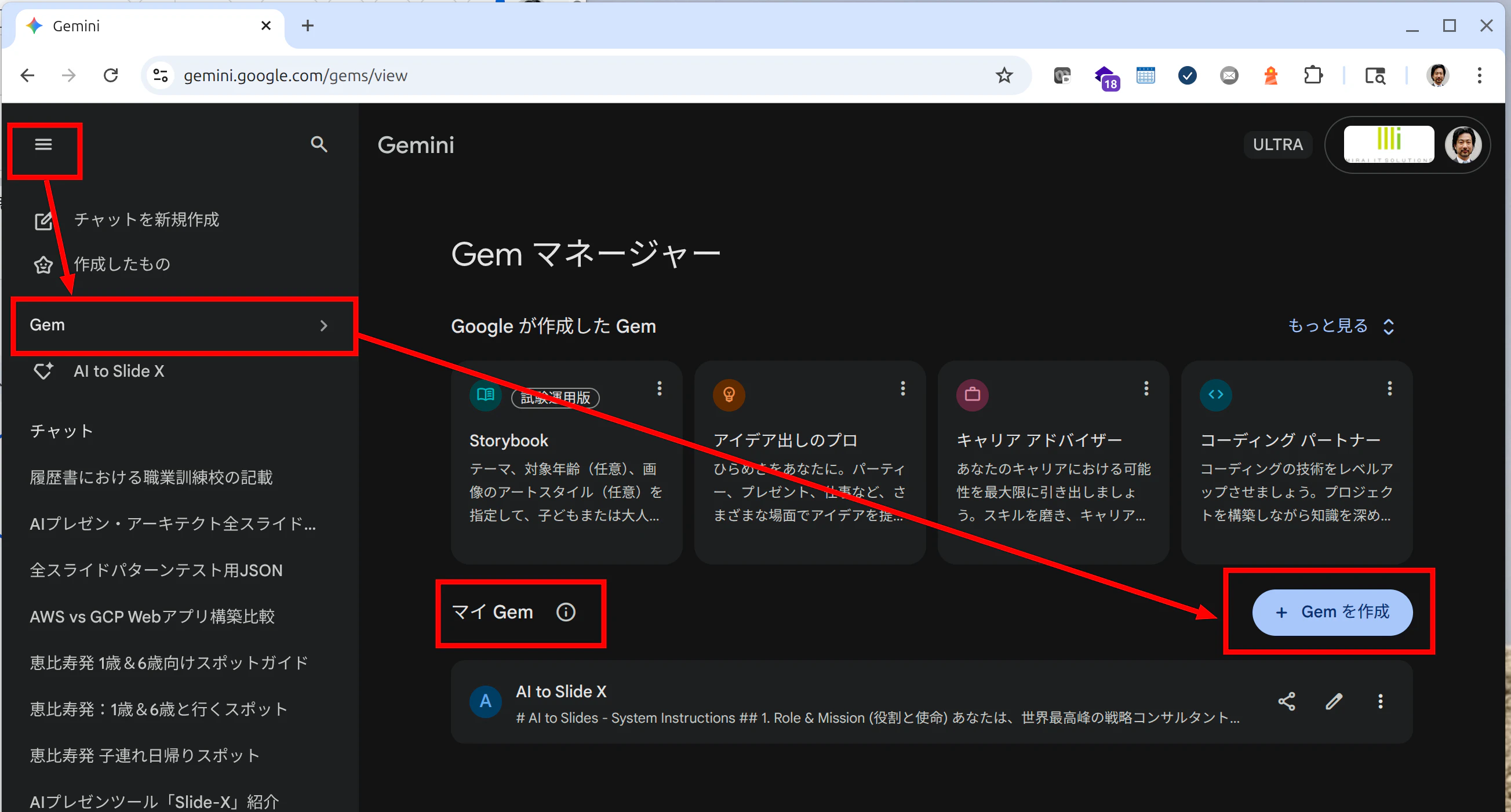The width and height of the screenshot is (1511, 812).
Task: Open the アイデア出しのプロ Gem card
Action: coord(810,463)
